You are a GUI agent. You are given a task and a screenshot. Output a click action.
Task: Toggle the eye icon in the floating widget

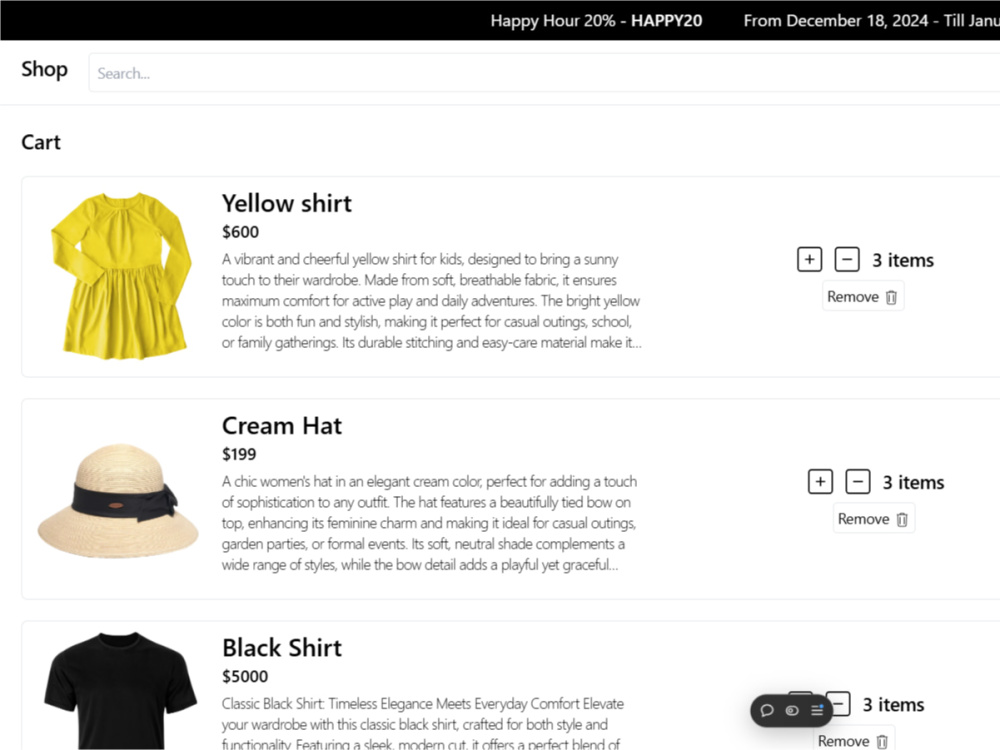(x=793, y=710)
